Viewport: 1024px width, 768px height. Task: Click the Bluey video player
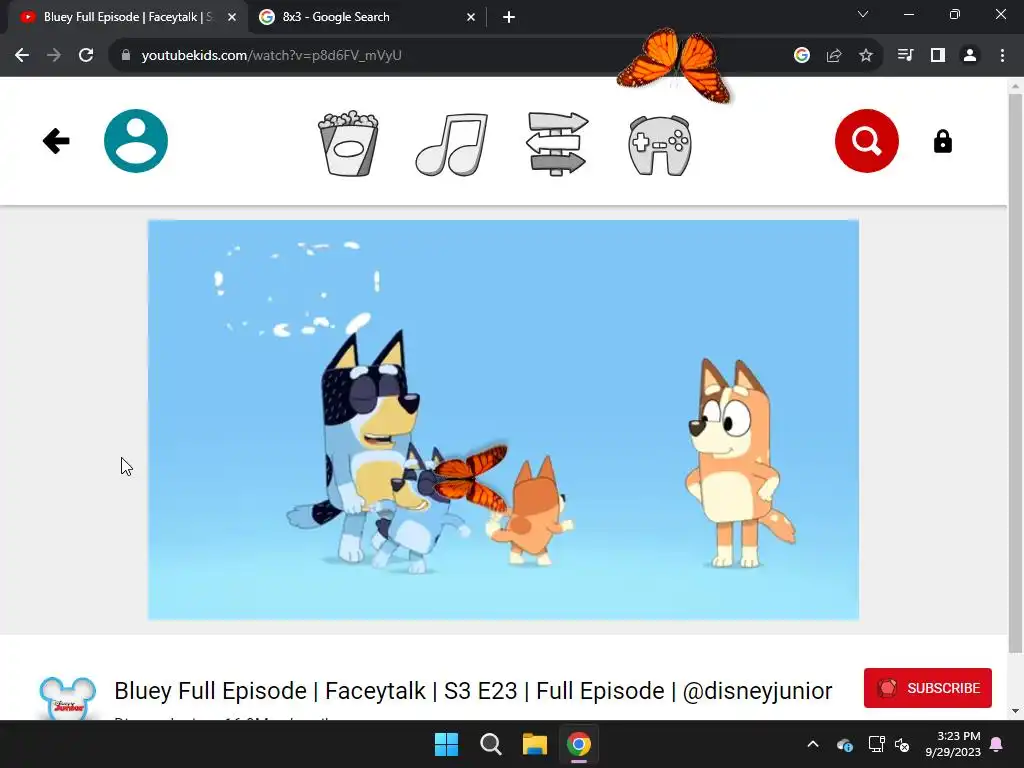(x=503, y=419)
